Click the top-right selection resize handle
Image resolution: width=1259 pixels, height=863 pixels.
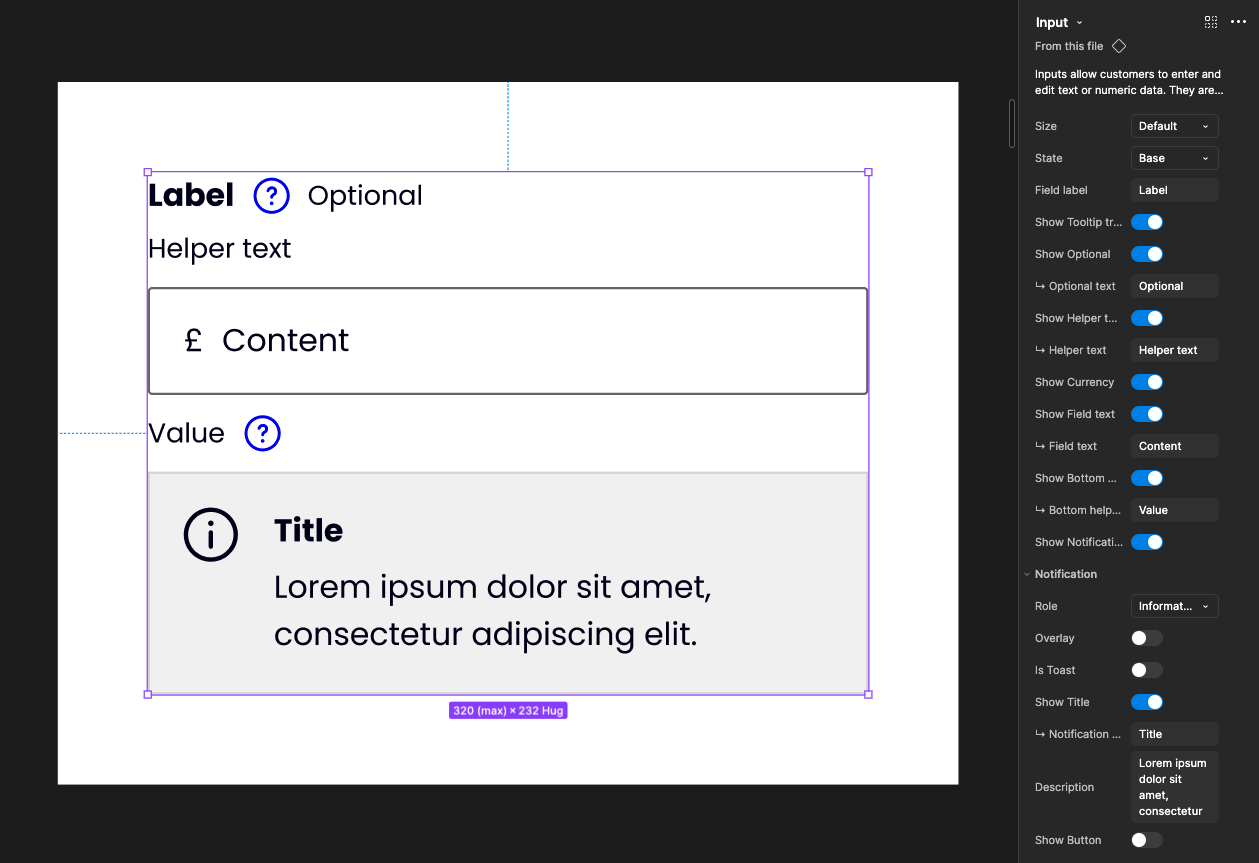pyautogui.click(x=868, y=172)
